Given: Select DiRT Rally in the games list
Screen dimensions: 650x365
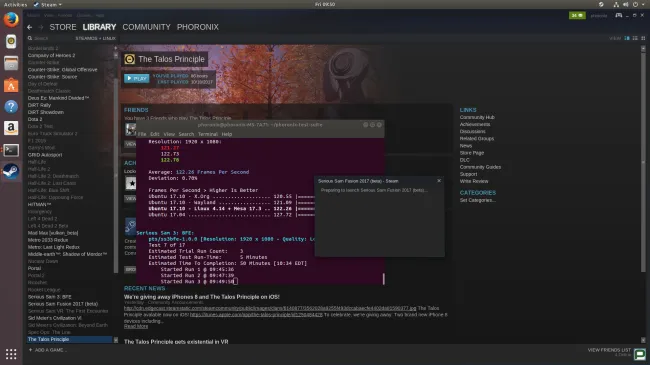Looking at the screenshot, I should [x=39, y=105].
